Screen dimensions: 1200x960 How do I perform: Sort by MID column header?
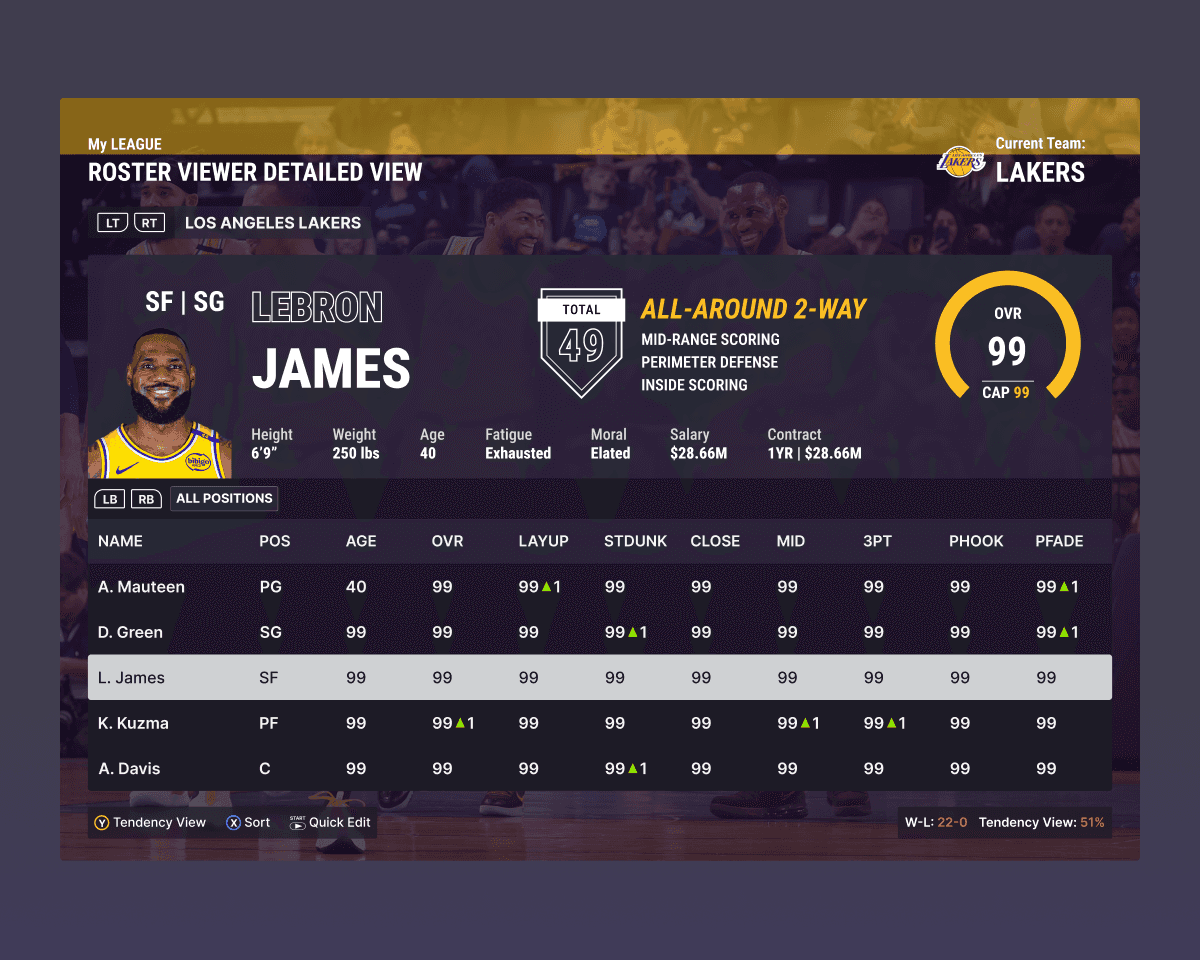tap(791, 541)
